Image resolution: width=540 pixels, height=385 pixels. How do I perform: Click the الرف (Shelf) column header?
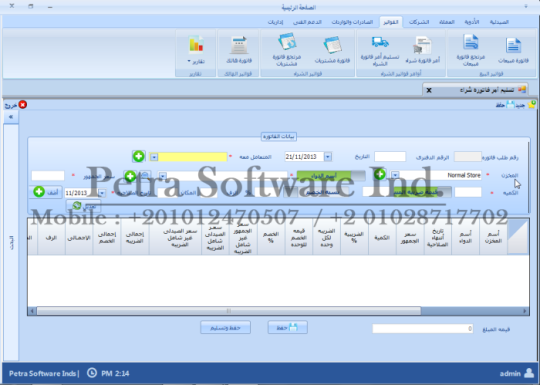click(x=51, y=237)
